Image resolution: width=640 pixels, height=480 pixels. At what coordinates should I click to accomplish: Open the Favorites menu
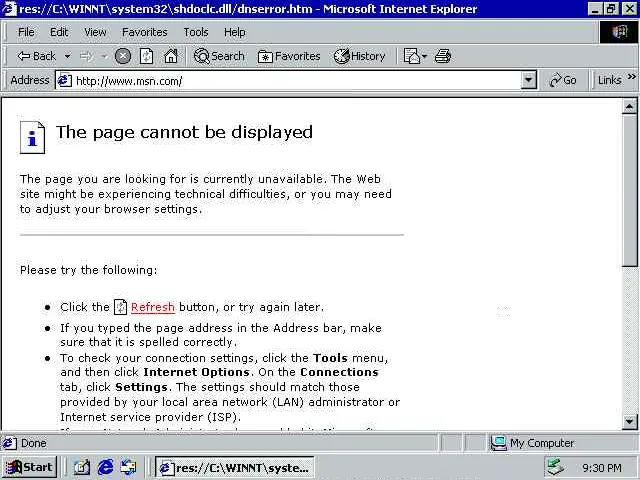[144, 32]
